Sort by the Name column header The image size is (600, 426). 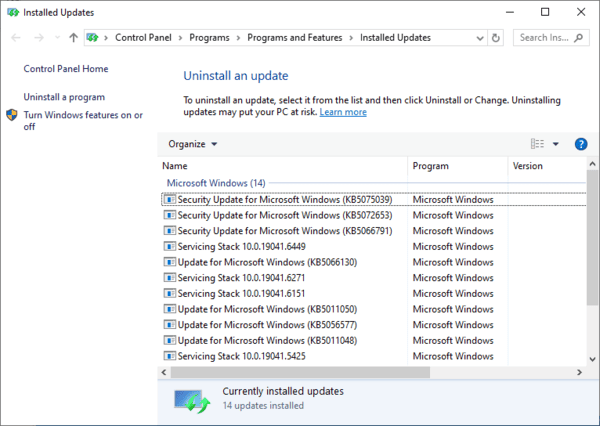coord(282,166)
